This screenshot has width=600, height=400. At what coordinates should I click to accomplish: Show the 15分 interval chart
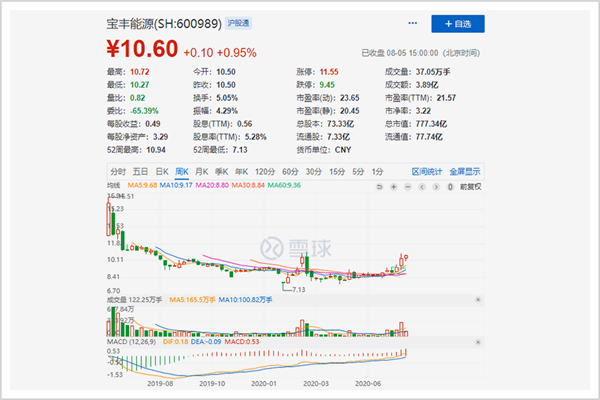coord(337,171)
